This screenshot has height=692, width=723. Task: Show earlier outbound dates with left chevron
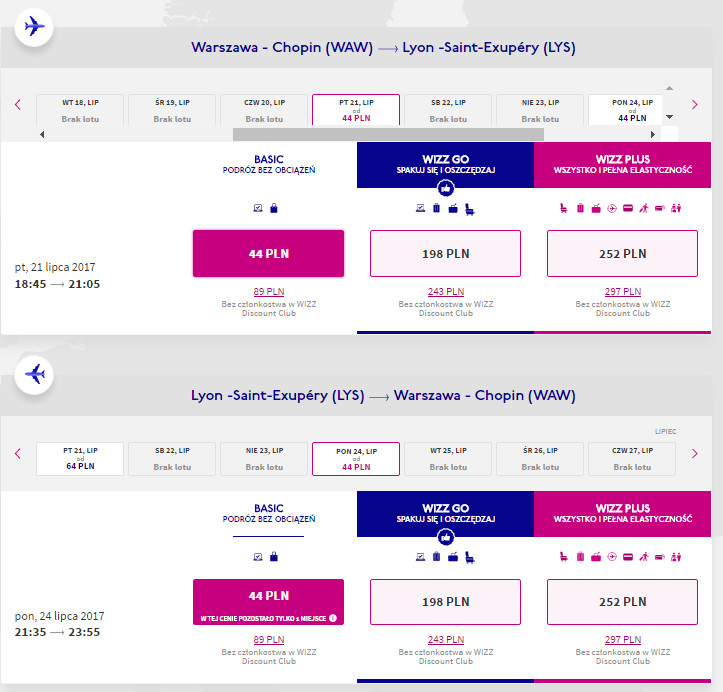18,105
